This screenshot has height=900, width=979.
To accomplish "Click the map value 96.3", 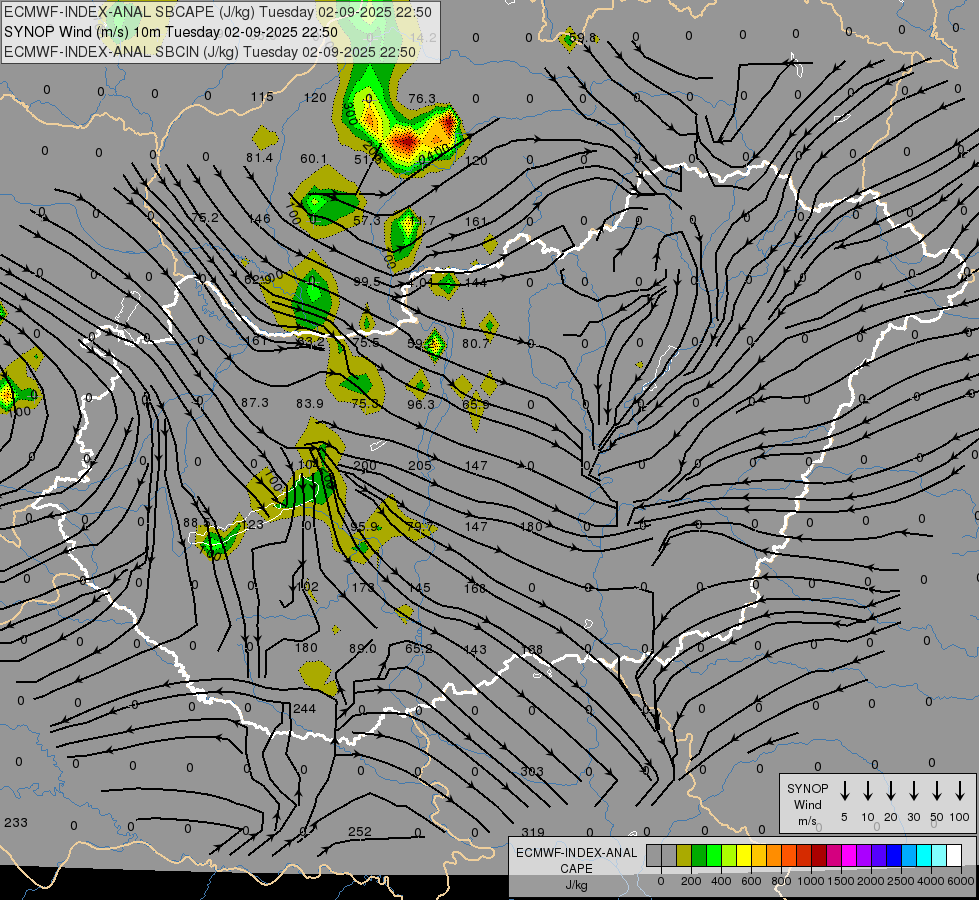I will click(x=421, y=405).
